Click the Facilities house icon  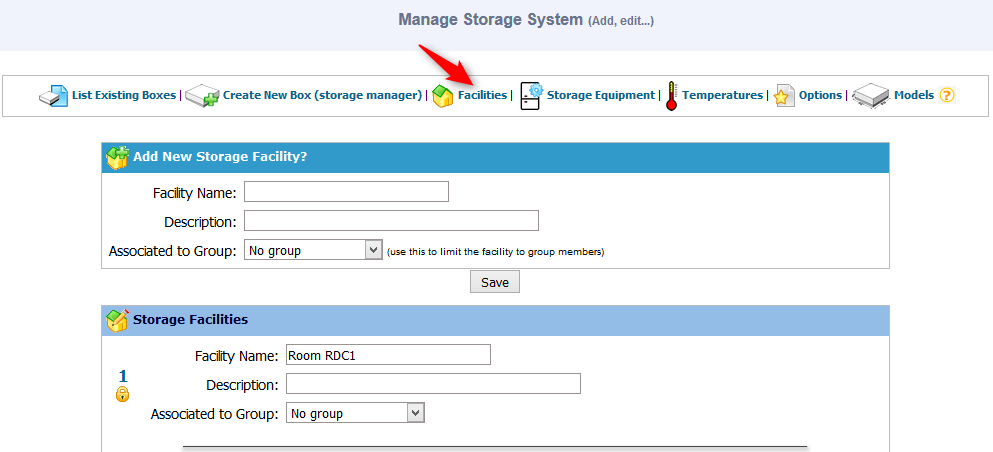point(443,97)
